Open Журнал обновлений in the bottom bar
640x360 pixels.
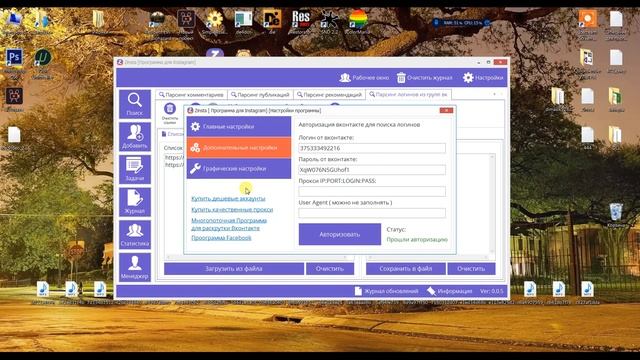click(x=387, y=291)
